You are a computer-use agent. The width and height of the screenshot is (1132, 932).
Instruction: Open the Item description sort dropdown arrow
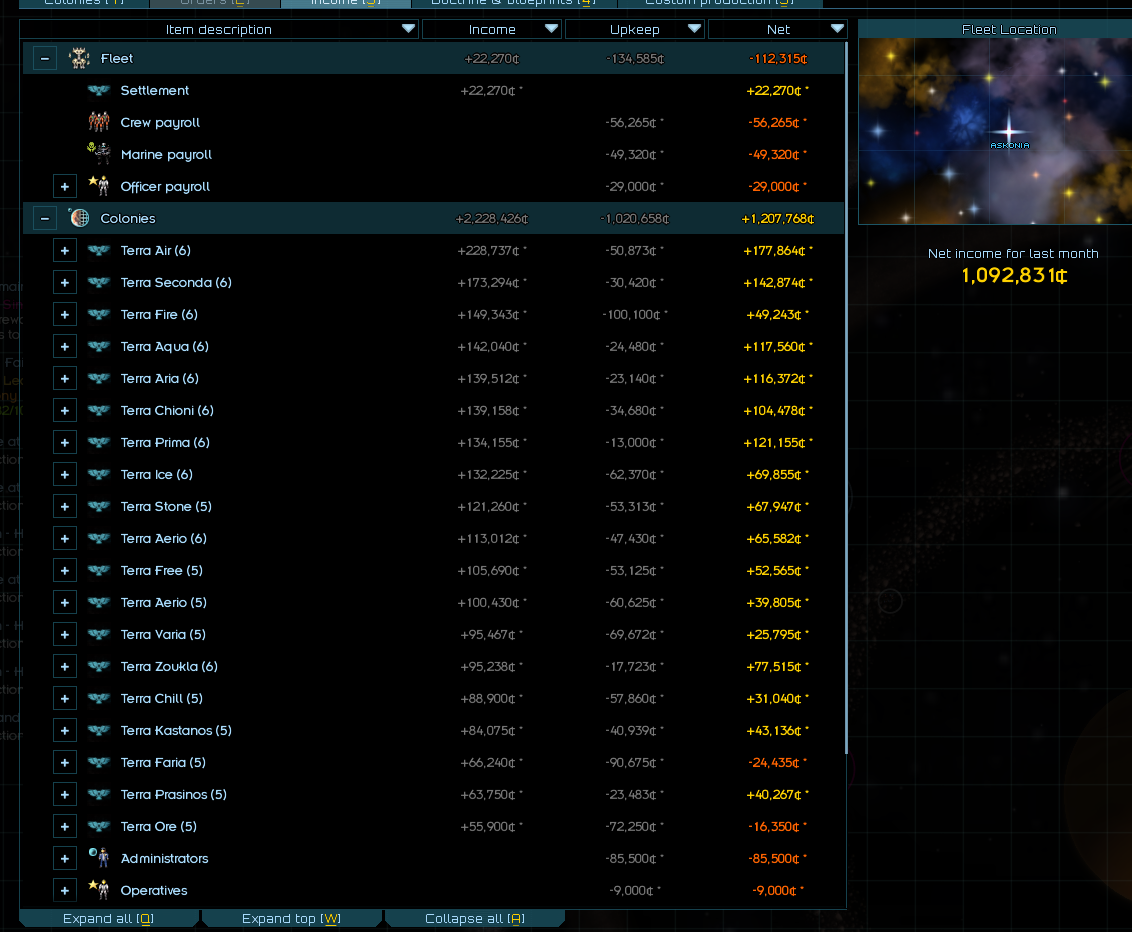click(x=408, y=29)
